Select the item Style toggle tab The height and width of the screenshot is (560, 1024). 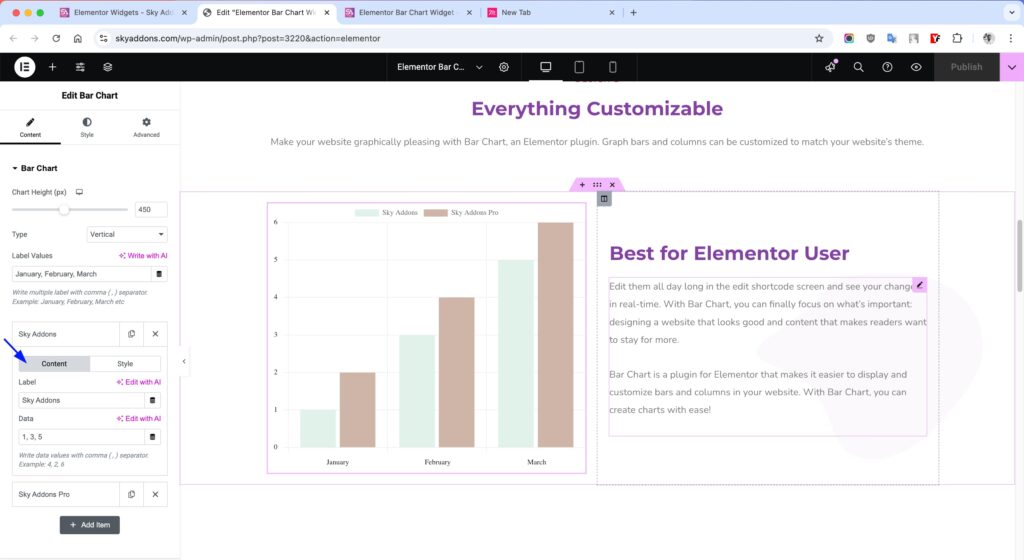125,364
